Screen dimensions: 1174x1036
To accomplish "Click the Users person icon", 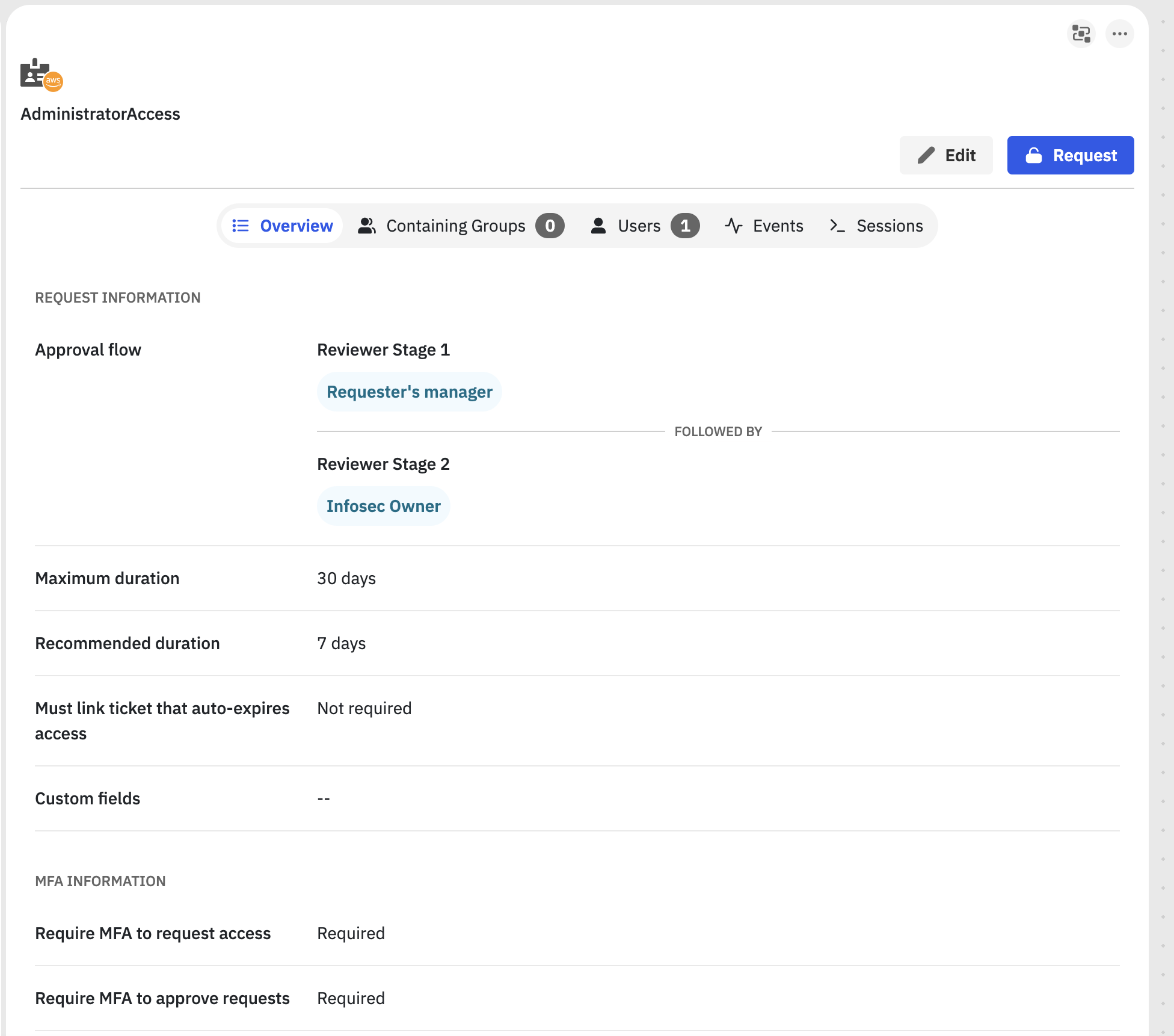I will [x=598, y=226].
